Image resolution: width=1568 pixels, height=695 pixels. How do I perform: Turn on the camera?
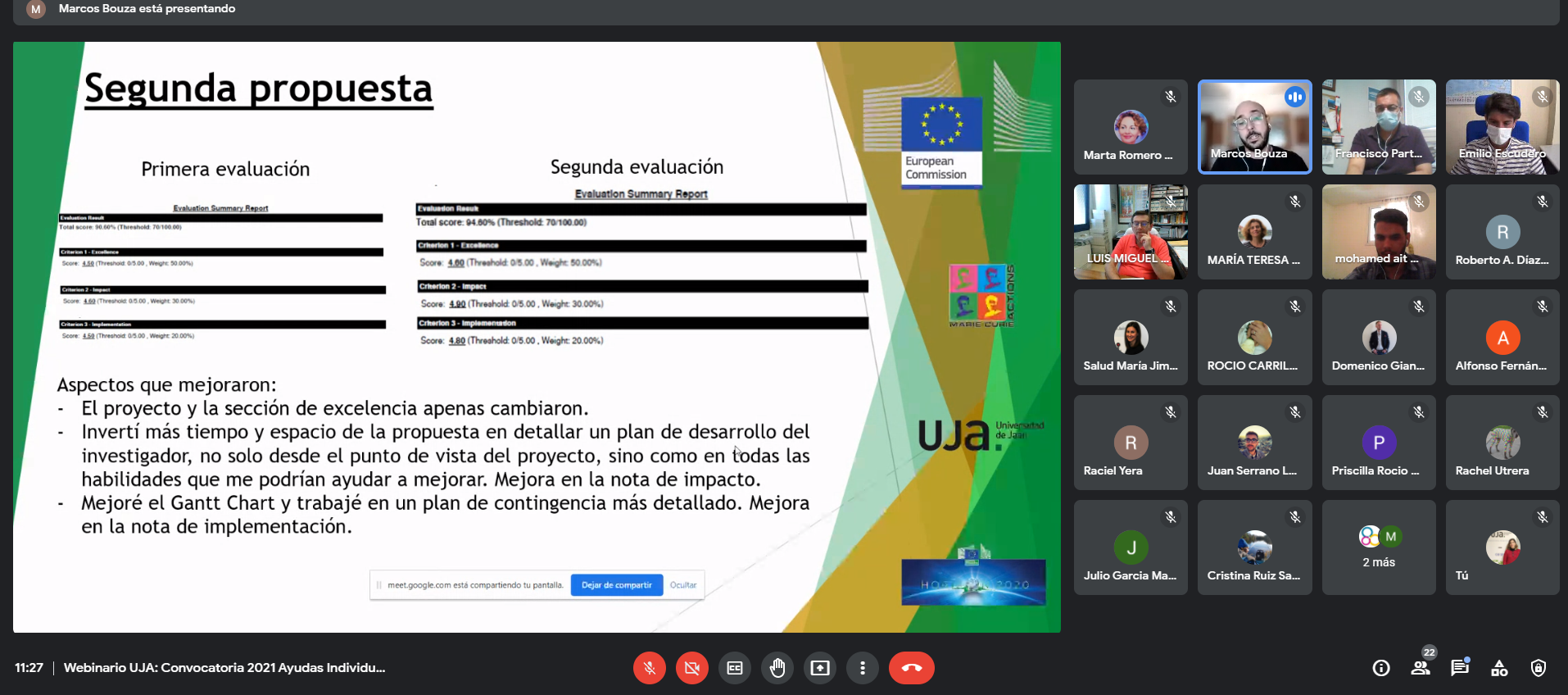[691, 668]
